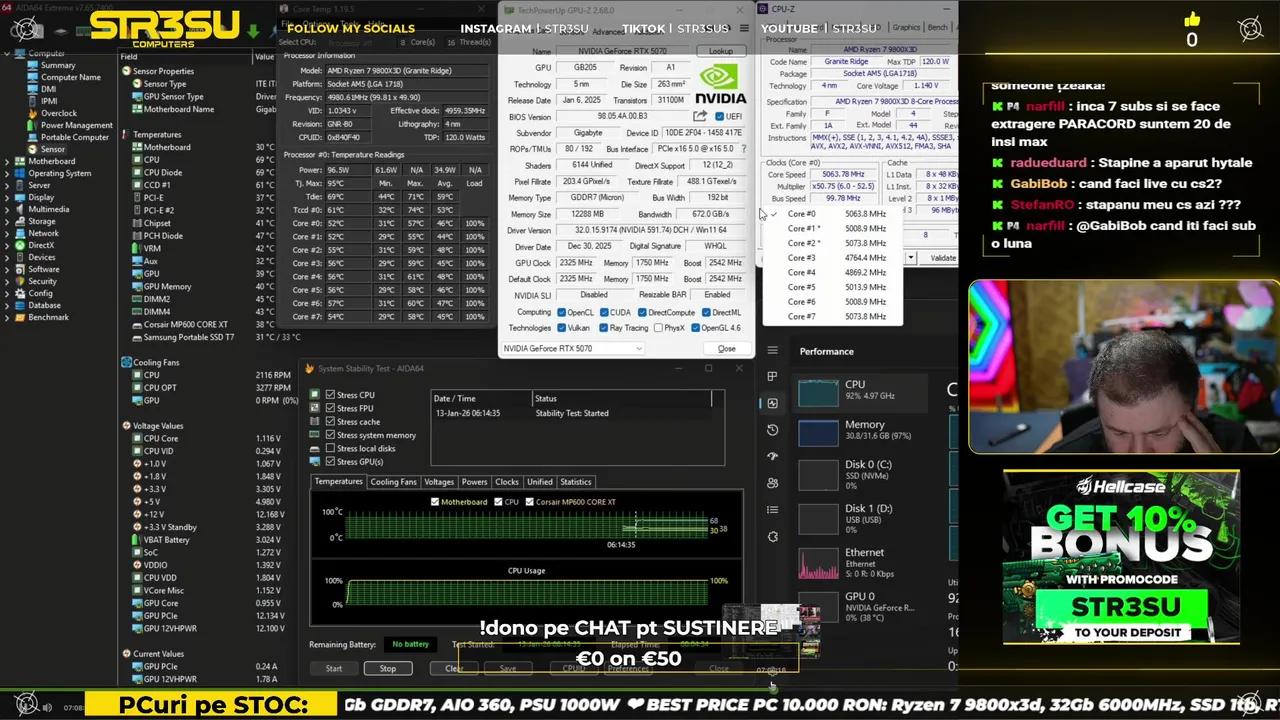Click the Close button in GPU-Z
This screenshot has height=720, width=1280.
(727, 349)
